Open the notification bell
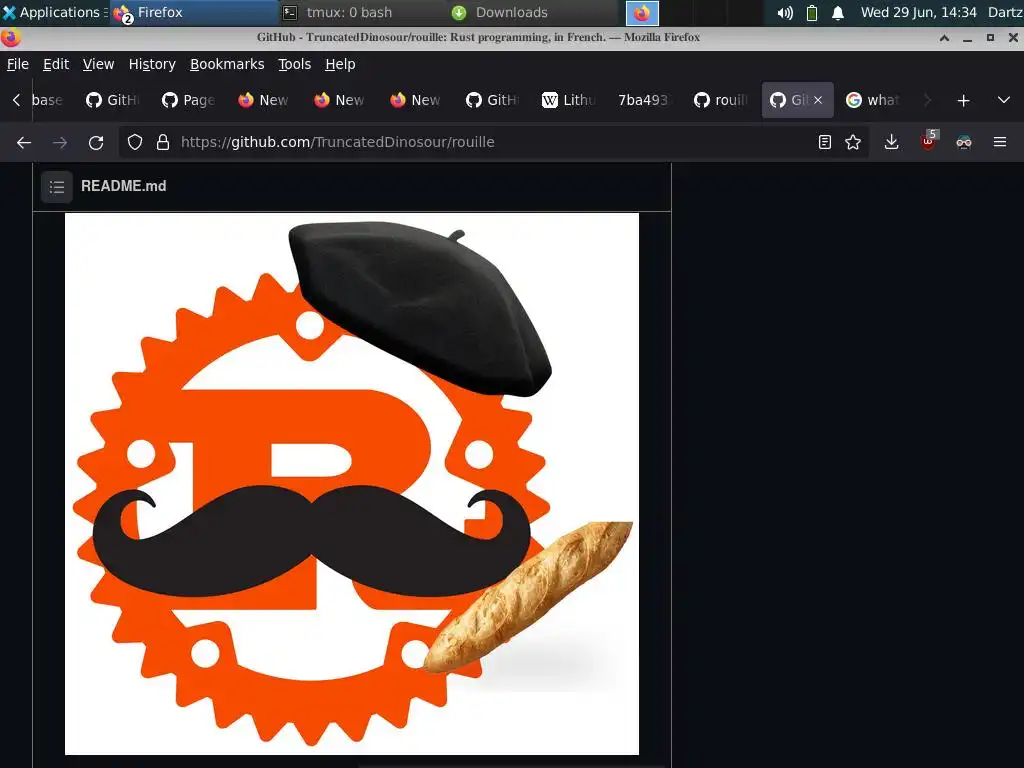The height and width of the screenshot is (768, 1024). pos(838,12)
